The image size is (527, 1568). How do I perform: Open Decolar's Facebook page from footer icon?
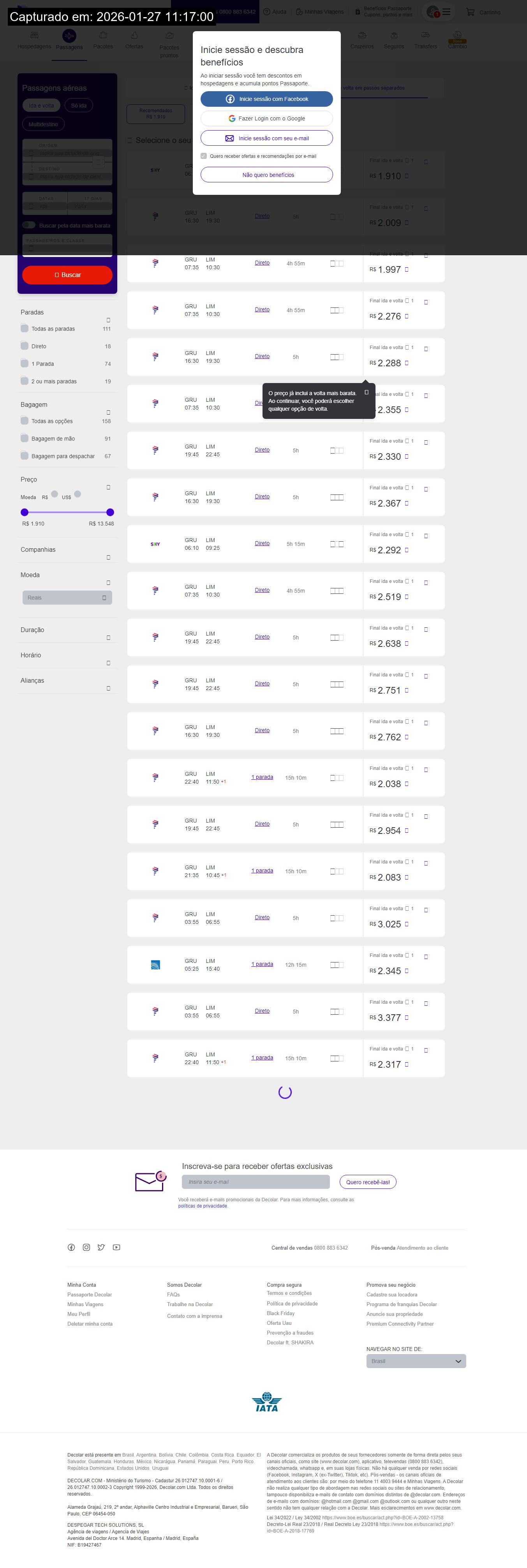click(x=71, y=1247)
